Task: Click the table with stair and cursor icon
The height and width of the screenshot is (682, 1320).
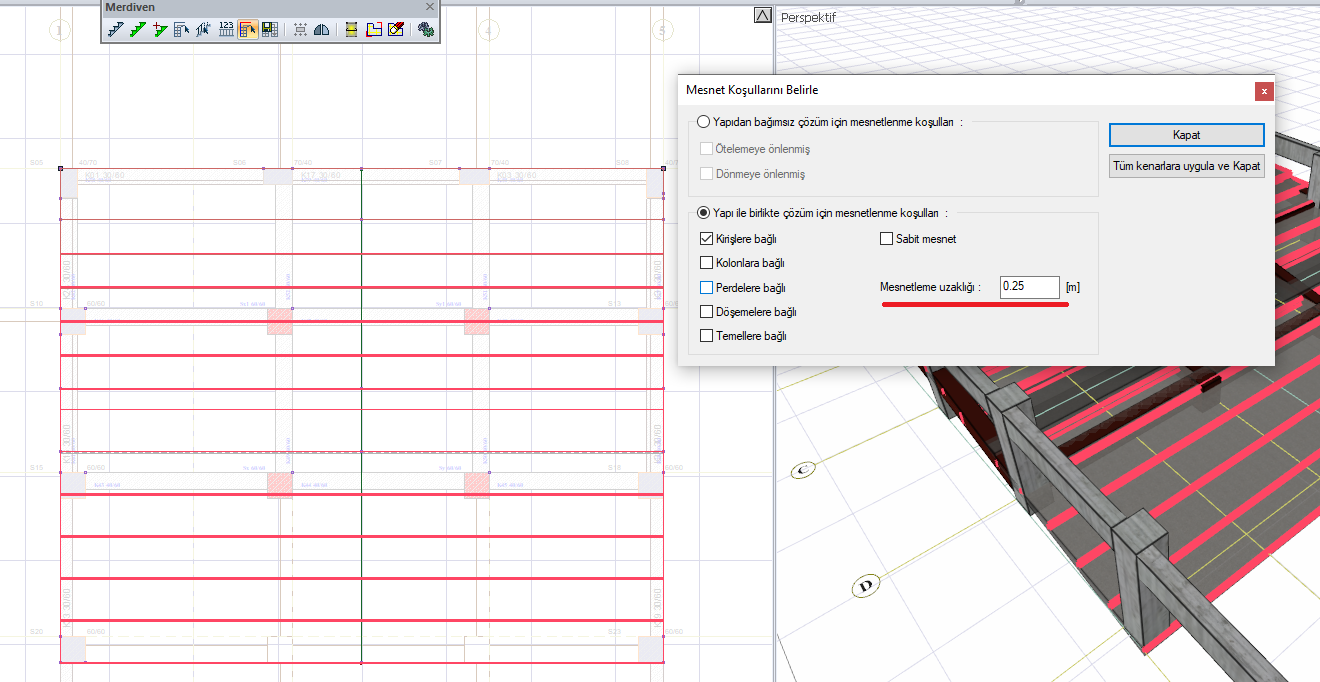Action: pos(181,30)
